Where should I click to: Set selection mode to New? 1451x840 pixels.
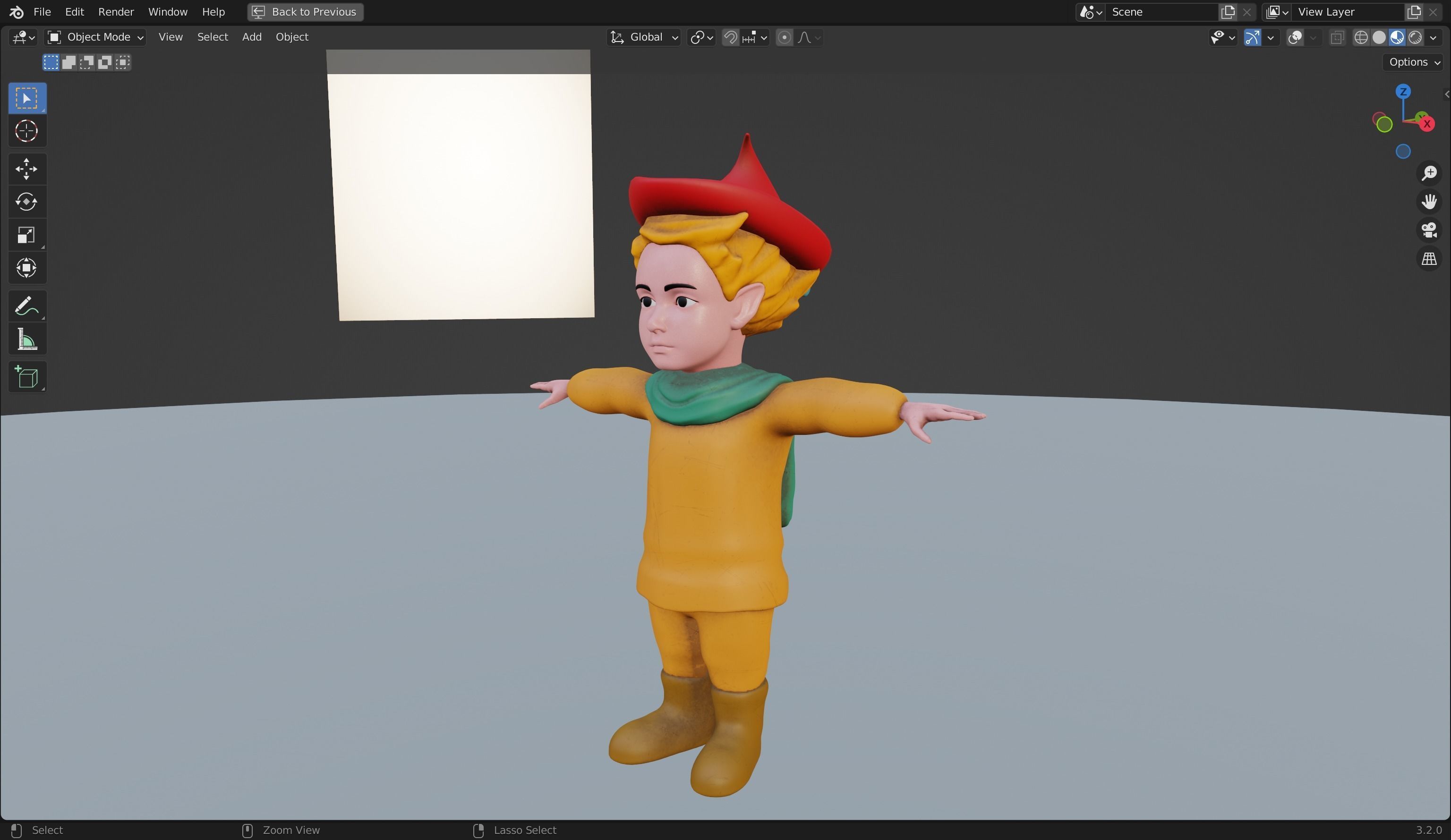(51, 62)
